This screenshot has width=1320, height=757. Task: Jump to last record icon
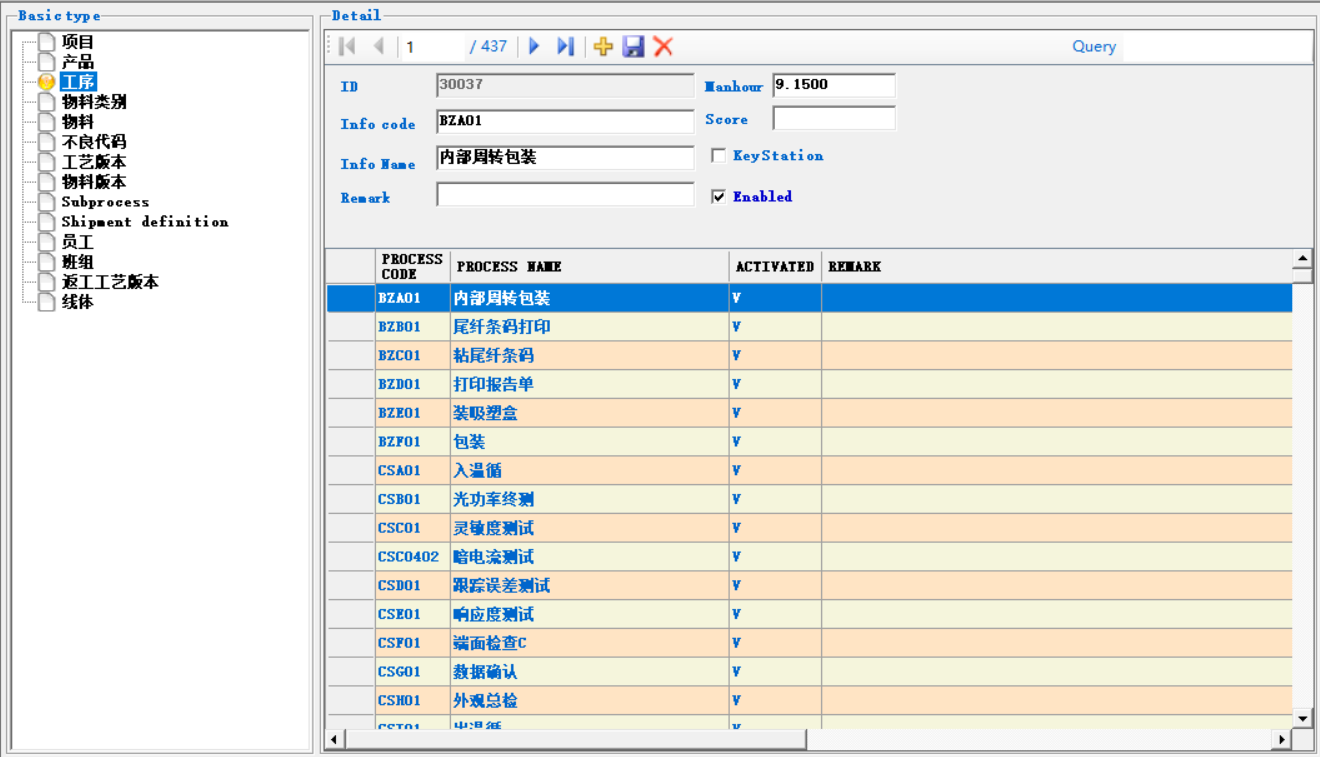pos(565,46)
